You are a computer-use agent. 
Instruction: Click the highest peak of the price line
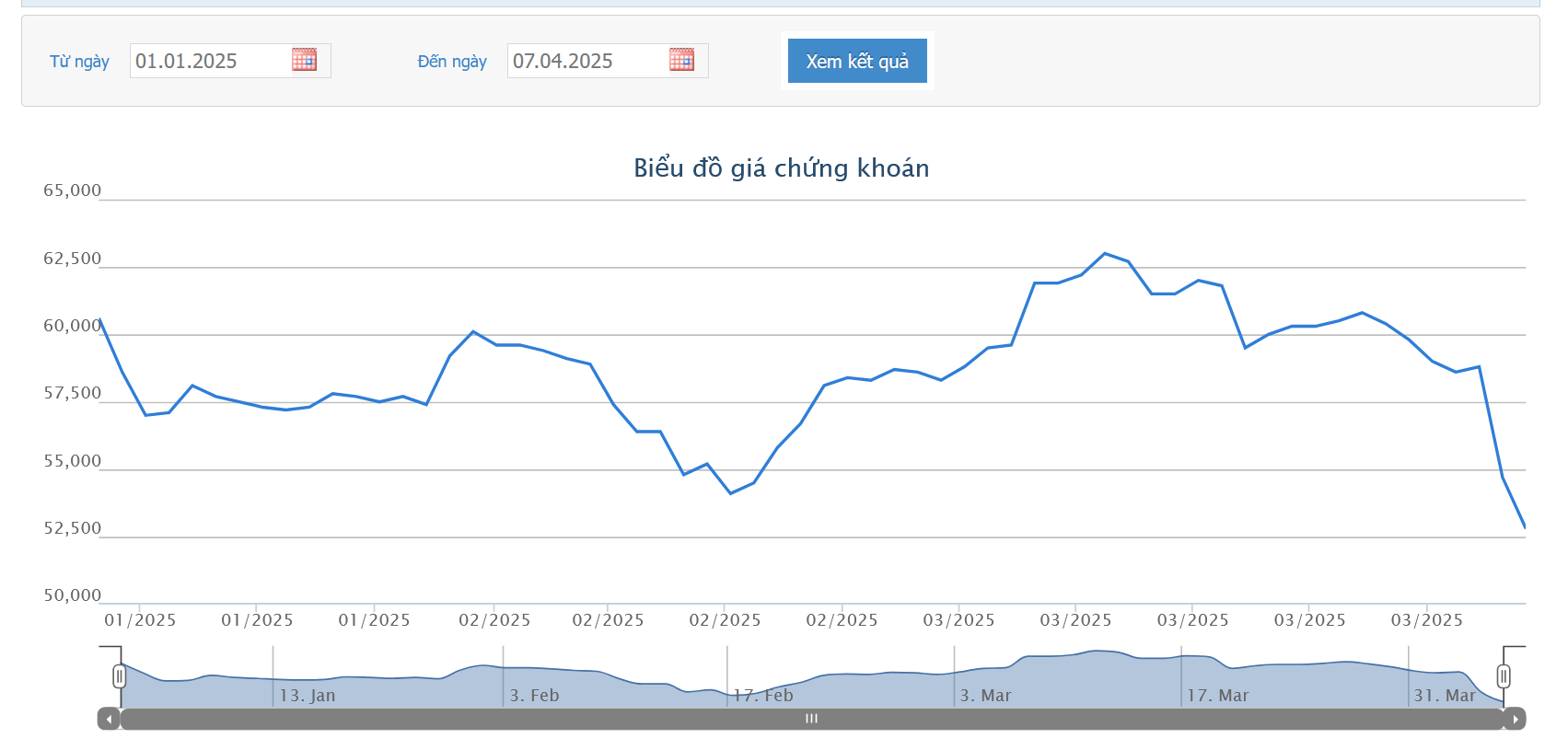(1105, 253)
